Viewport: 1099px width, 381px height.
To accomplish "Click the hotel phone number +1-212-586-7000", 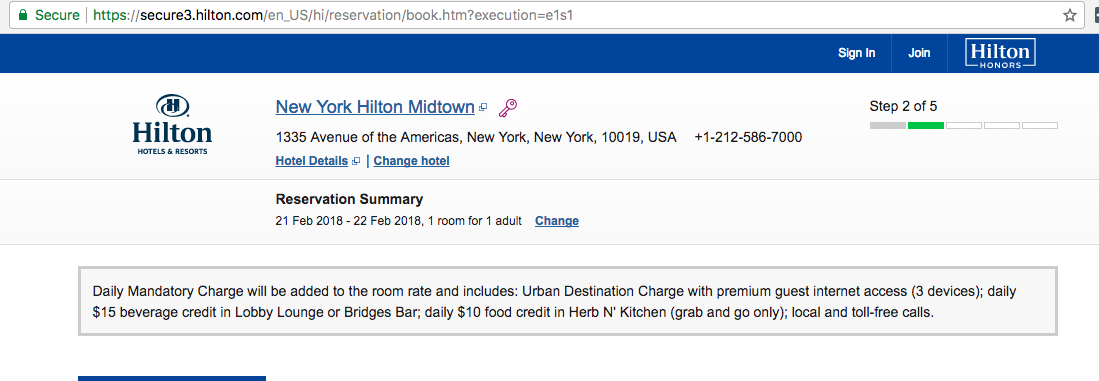I will point(749,137).
